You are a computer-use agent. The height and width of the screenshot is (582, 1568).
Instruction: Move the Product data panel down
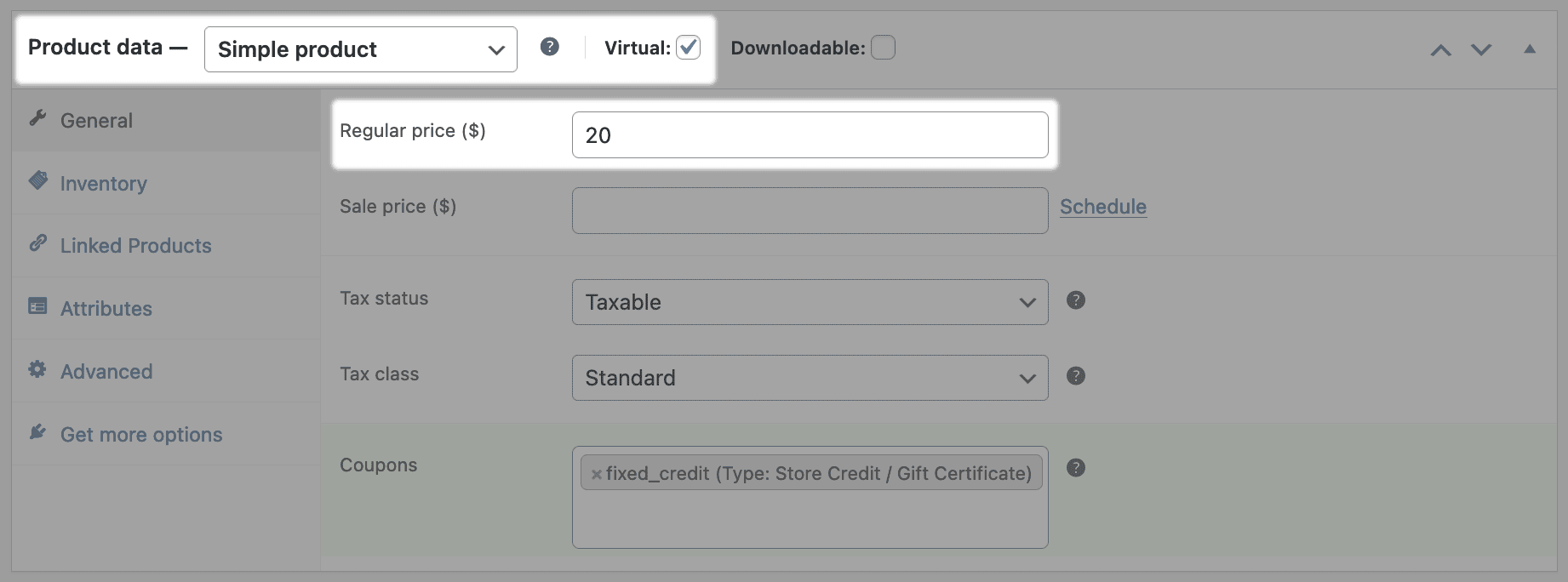click(1481, 50)
